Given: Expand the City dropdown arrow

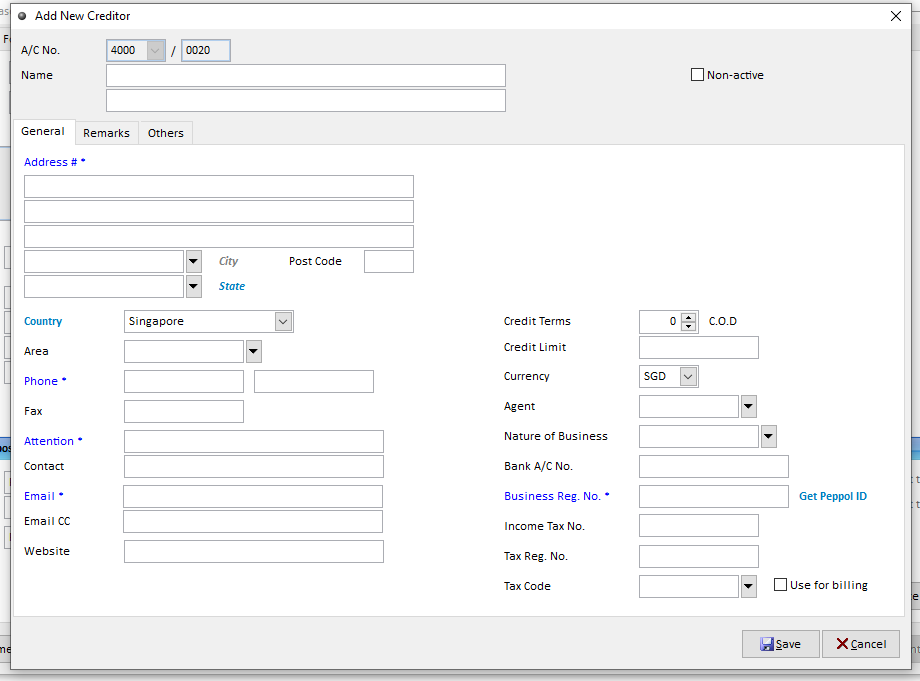Looking at the screenshot, I should [194, 262].
